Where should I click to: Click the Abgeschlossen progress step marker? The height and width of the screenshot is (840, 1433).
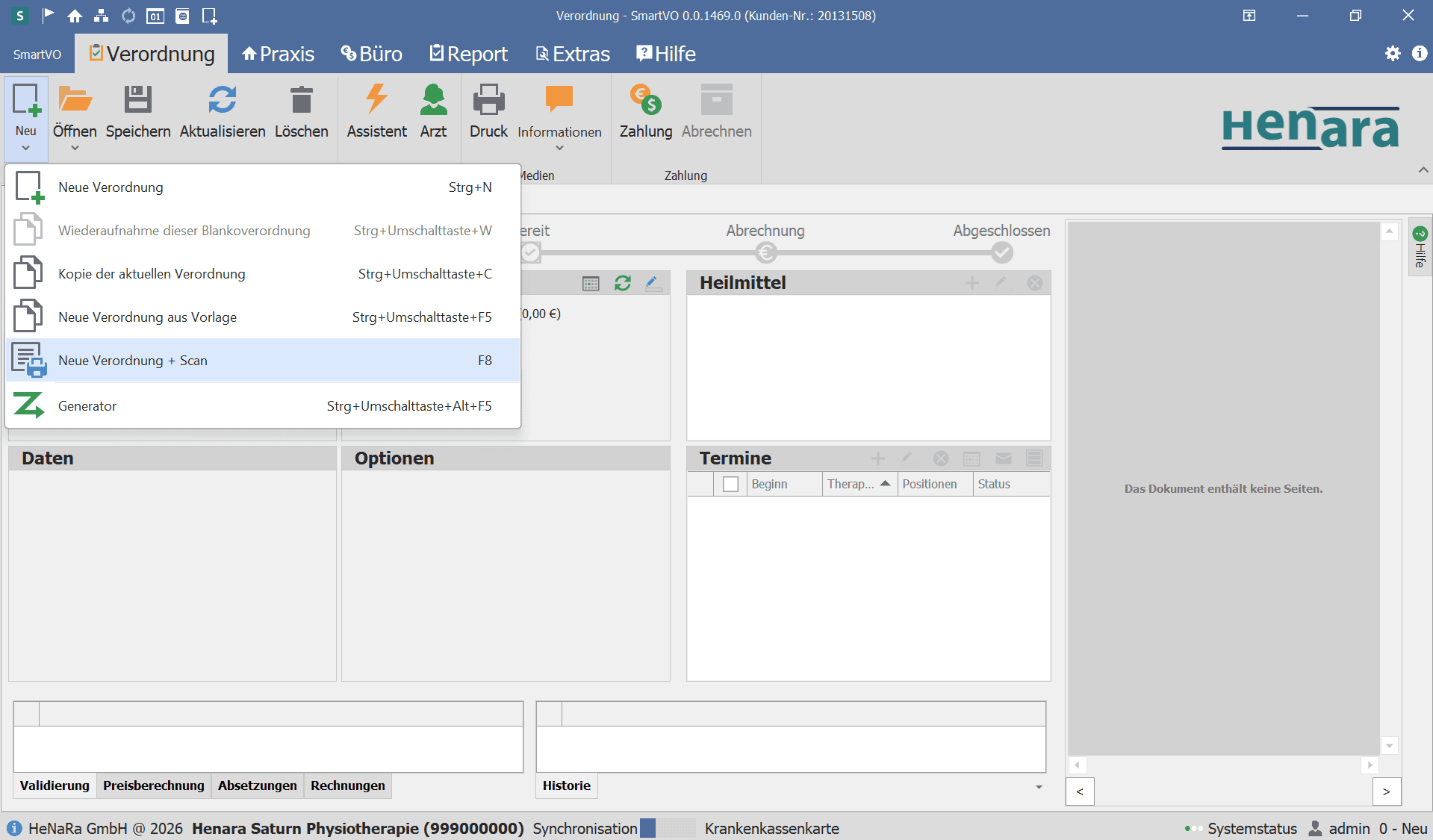pos(1002,253)
